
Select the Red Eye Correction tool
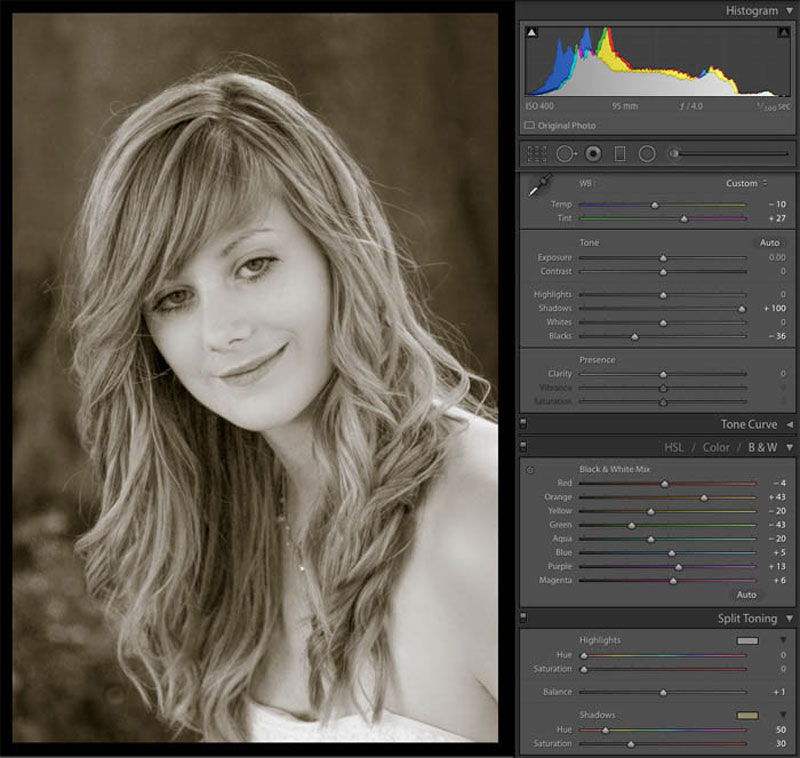click(593, 154)
